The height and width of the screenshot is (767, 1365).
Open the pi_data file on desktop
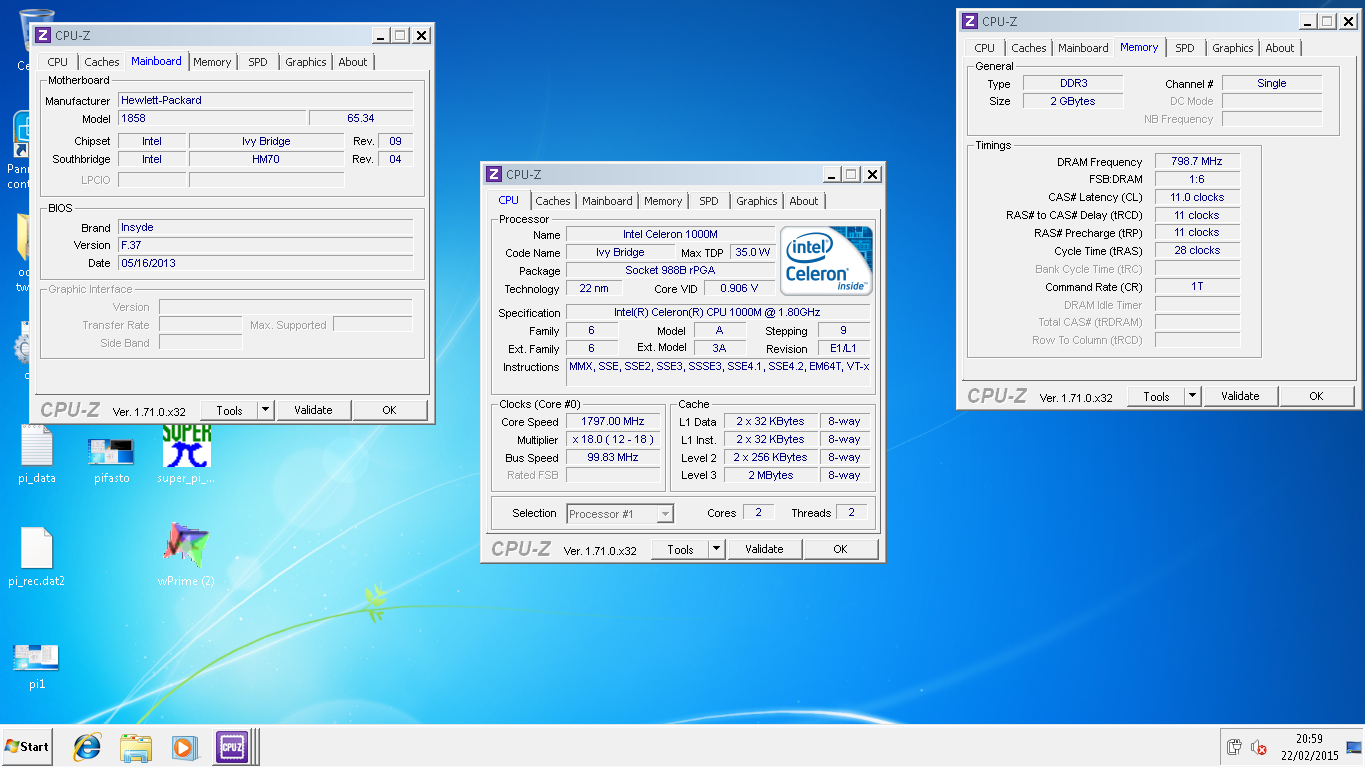point(37,454)
